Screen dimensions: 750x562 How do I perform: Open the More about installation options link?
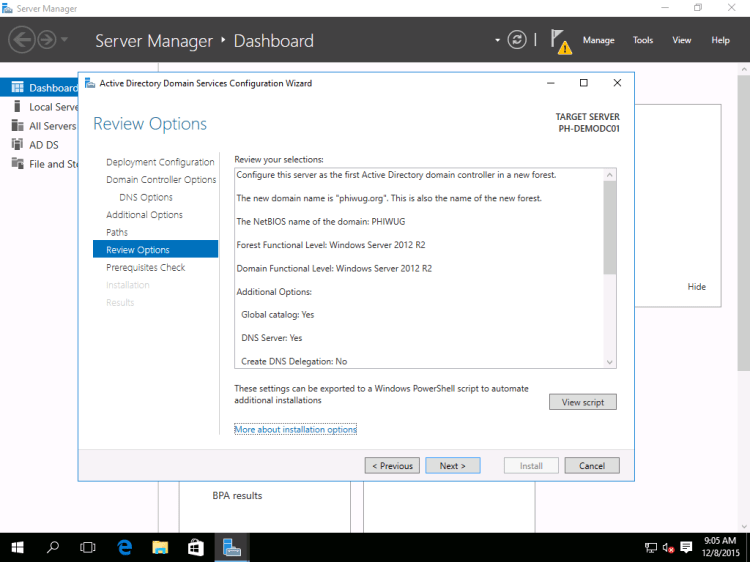pyautogui.click(x=295, y=429)
